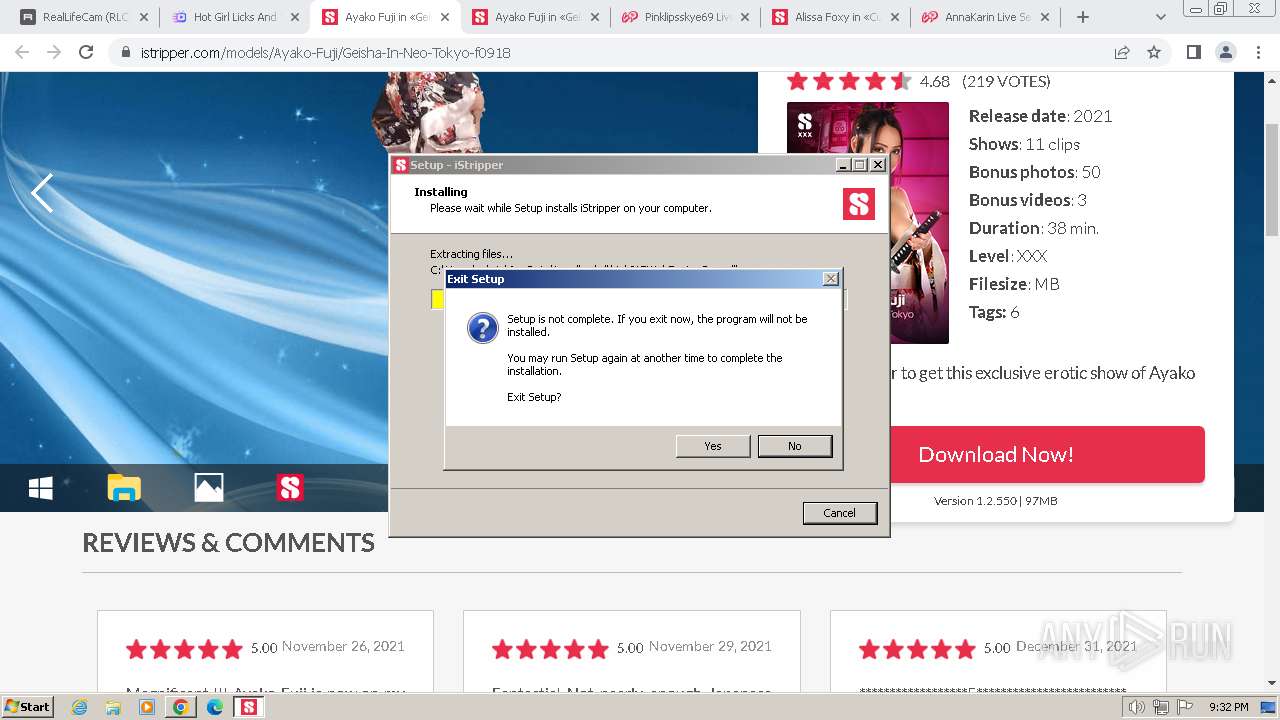Share this page icon in address bar

coord(1122,52)
